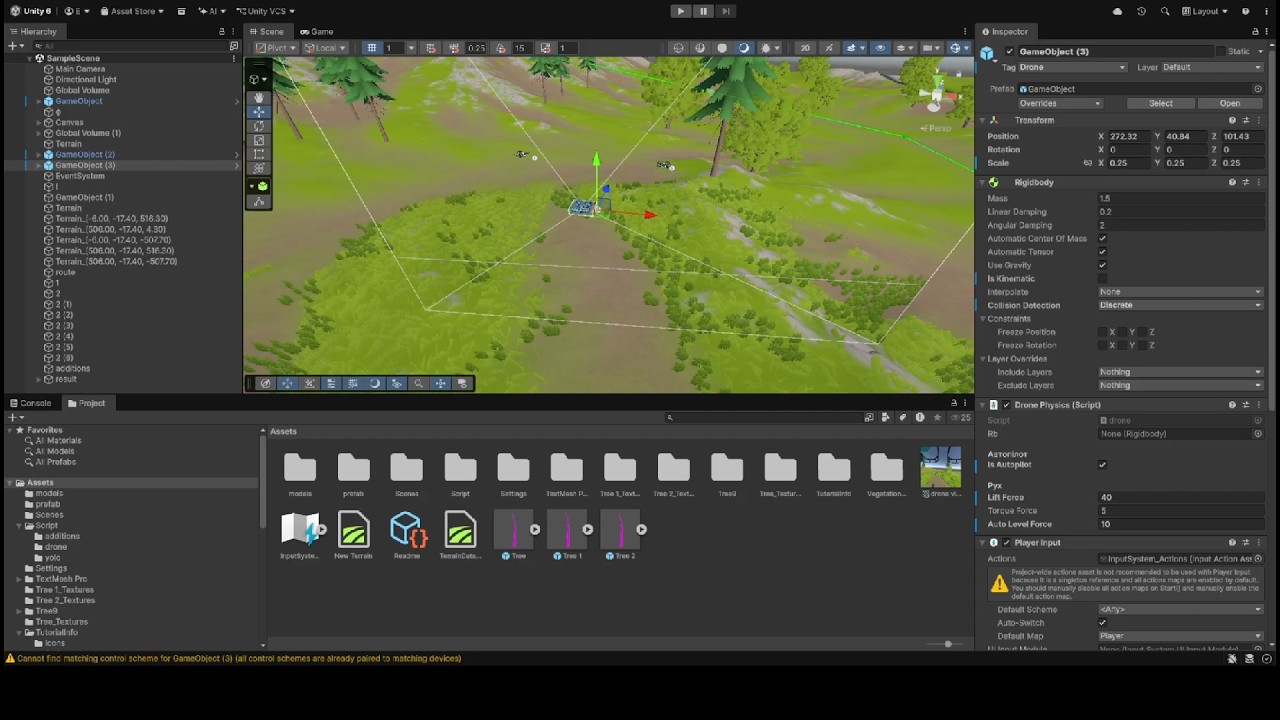Open the models folder in Assets
The image size is (1280, 720).
point(300,474)
